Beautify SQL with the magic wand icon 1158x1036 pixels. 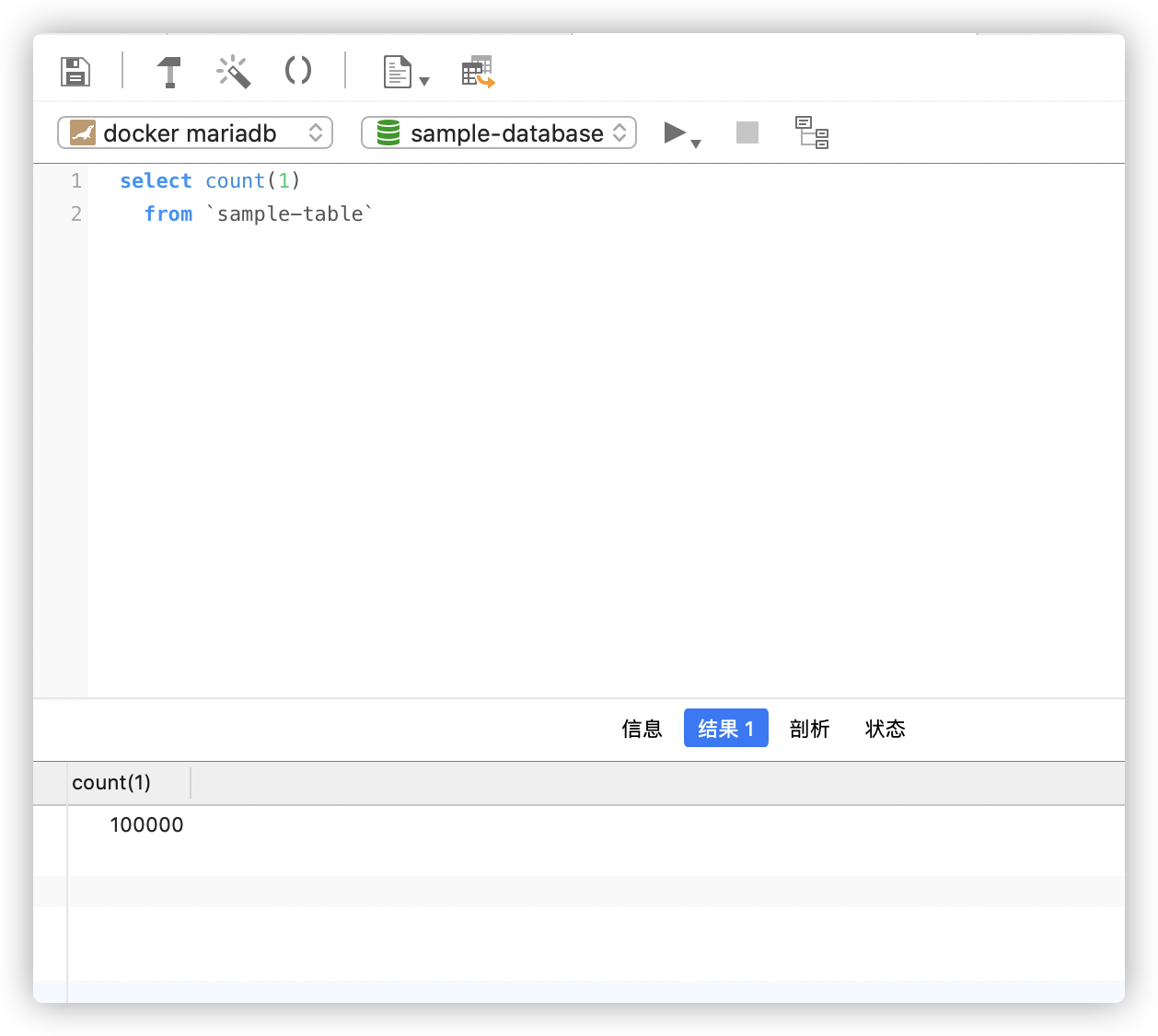tap(234, 72)
